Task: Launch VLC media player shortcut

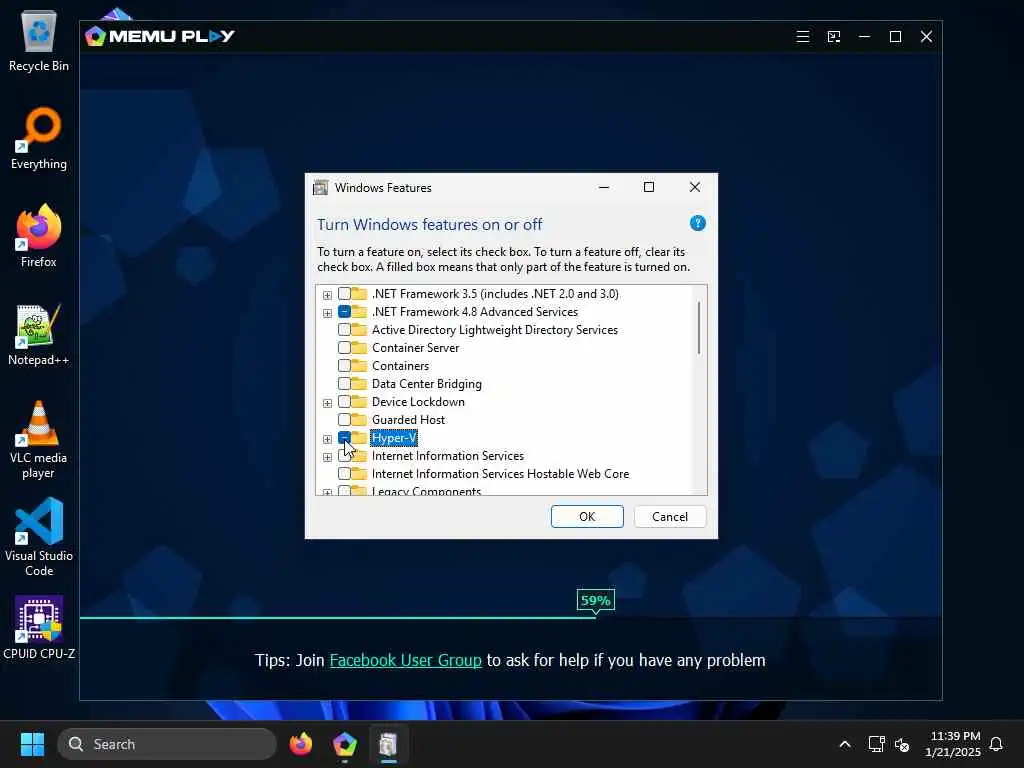Action: click(39, 440)
